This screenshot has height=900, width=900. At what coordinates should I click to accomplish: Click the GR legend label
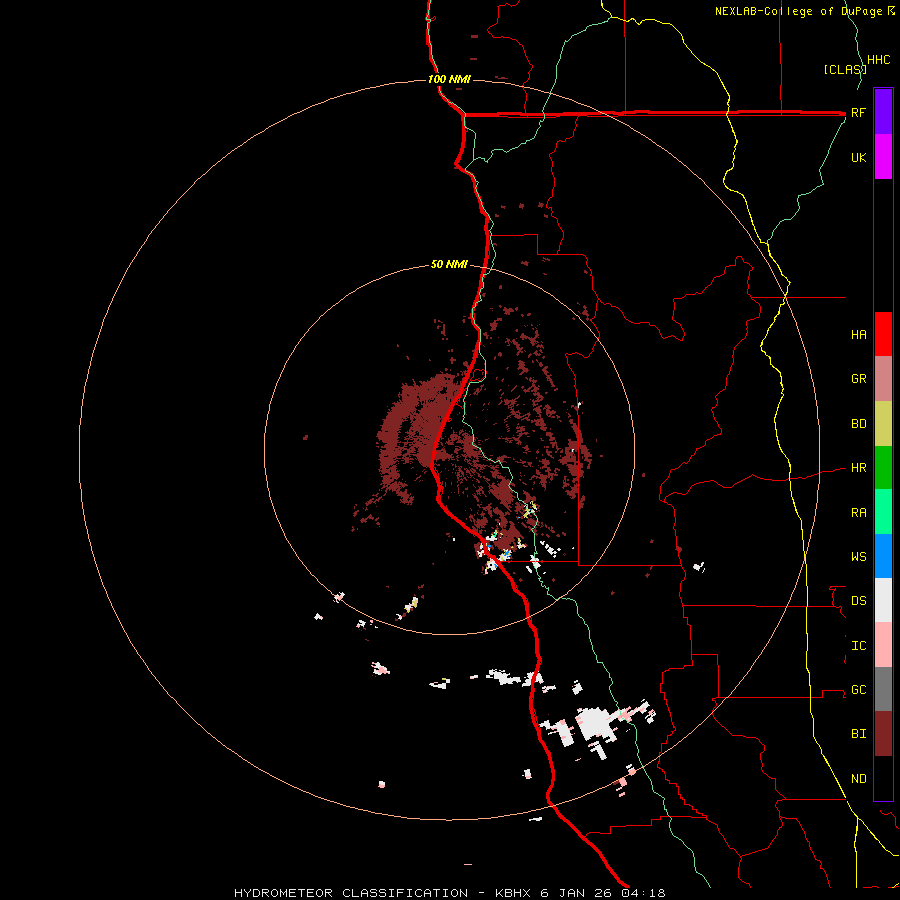(858, 379)
